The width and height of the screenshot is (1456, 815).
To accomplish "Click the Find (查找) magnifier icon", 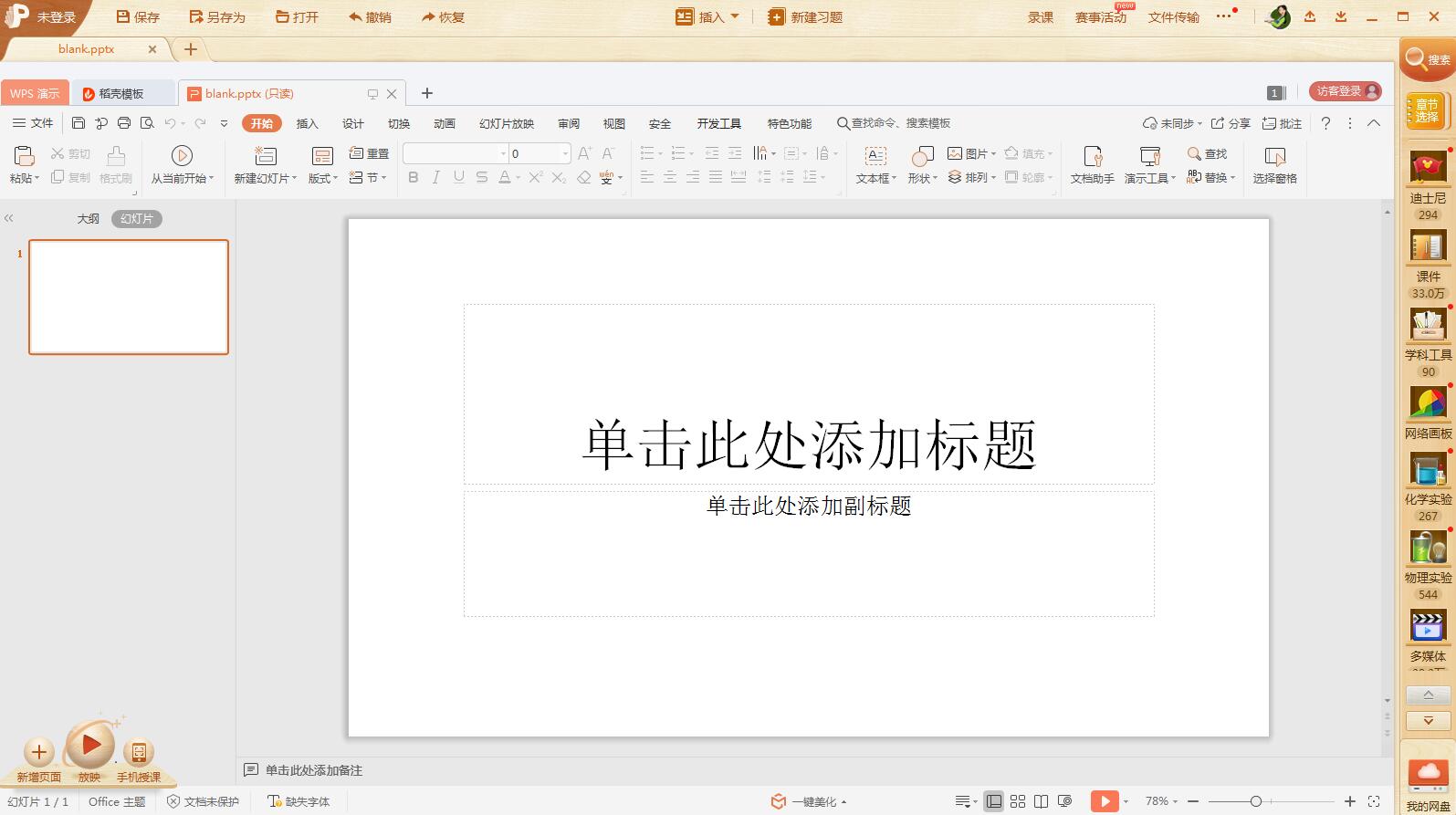I will tap(1194, 153).
